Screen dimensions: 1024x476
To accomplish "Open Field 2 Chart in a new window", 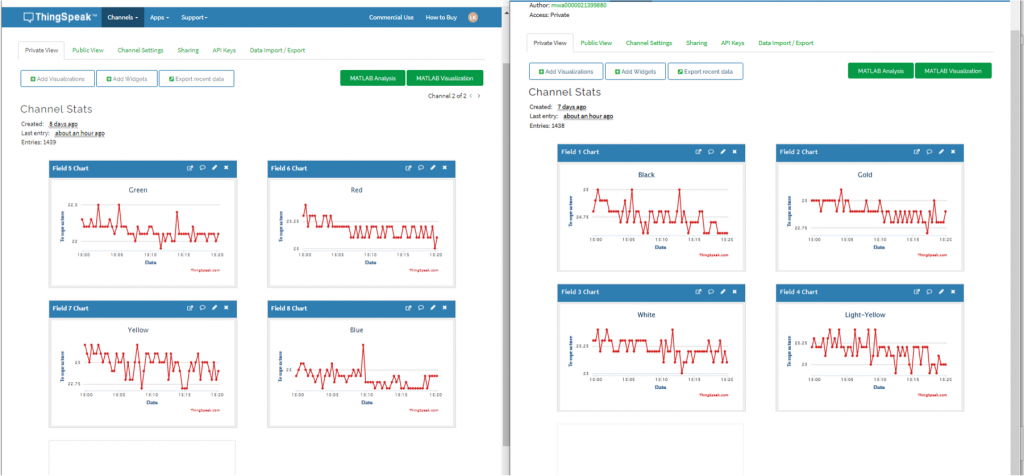I will pos(917,151).
